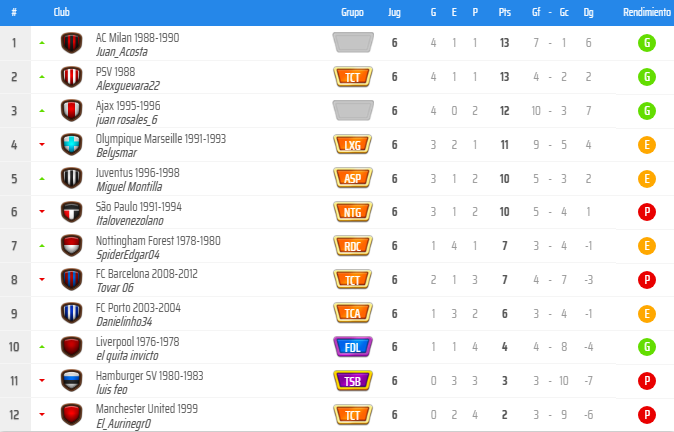
Task: Open the Manchester United 1999 team link
Action: click(146, 409)
